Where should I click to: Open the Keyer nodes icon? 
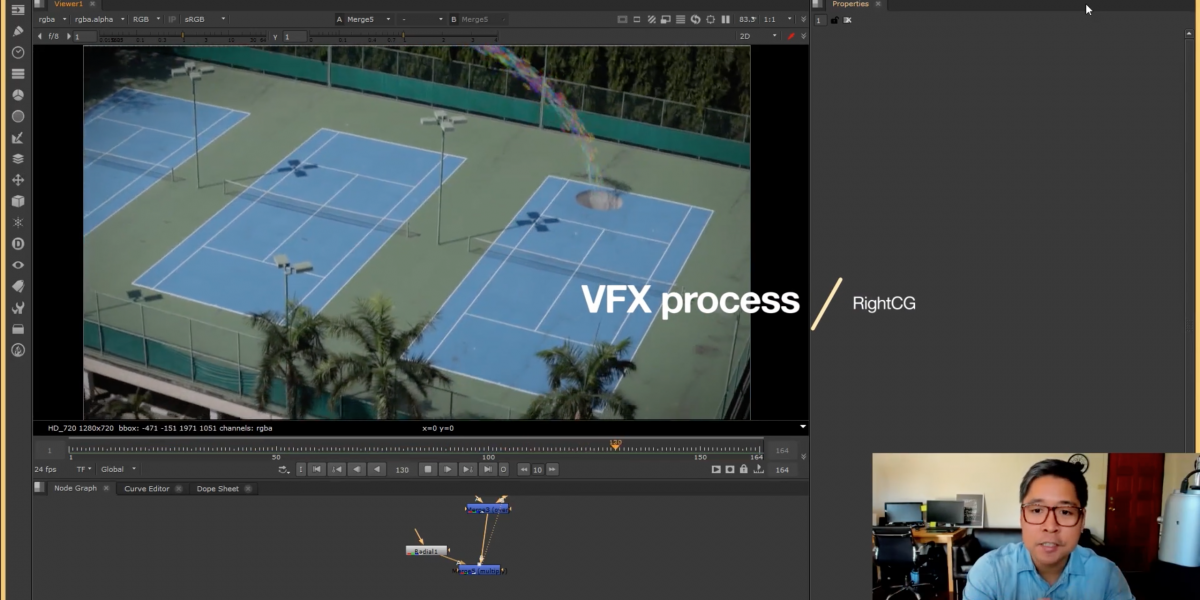pos(18,138)
